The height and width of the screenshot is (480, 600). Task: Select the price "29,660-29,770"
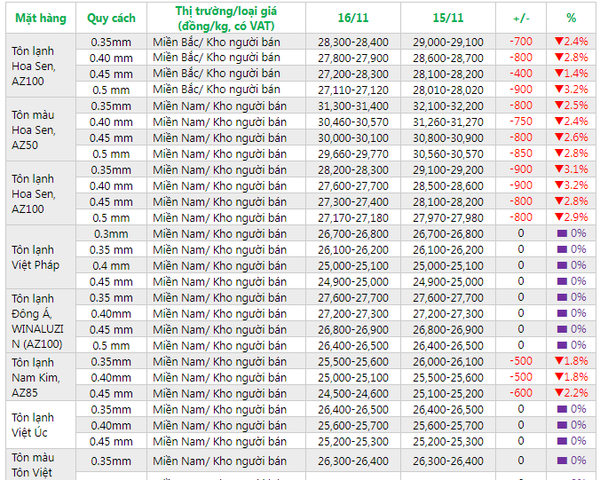(353, 154)
